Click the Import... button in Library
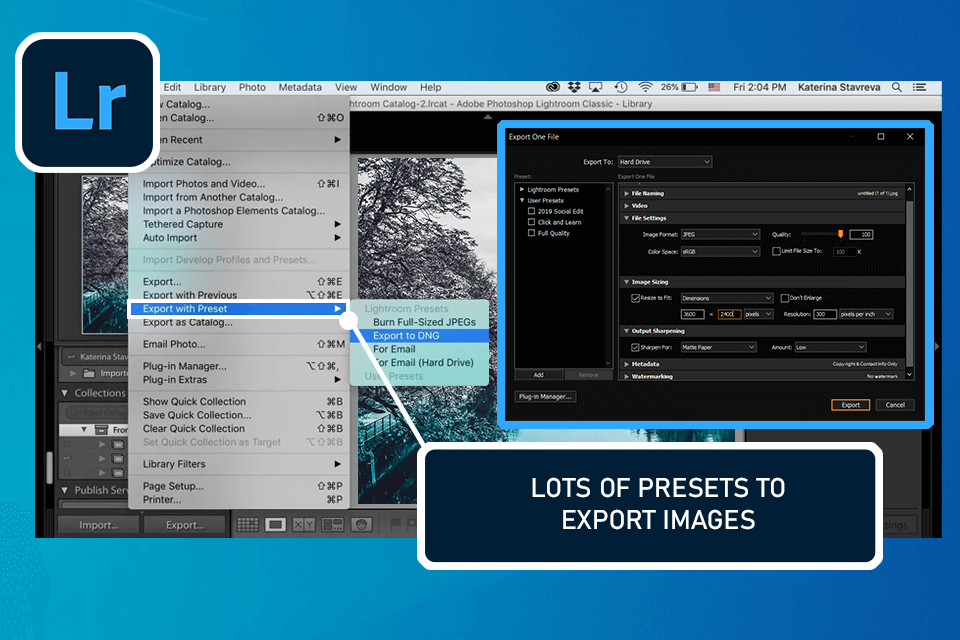The height and width of the screenshot is (640, 960). (x=99, y=525)
